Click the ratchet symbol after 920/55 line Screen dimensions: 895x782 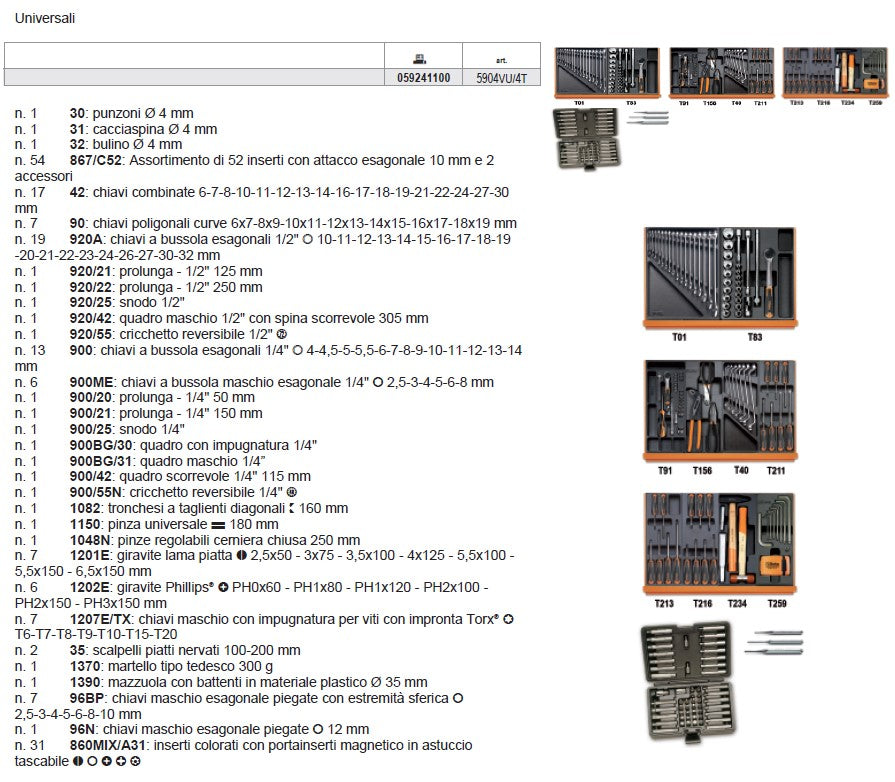[281, 334]
